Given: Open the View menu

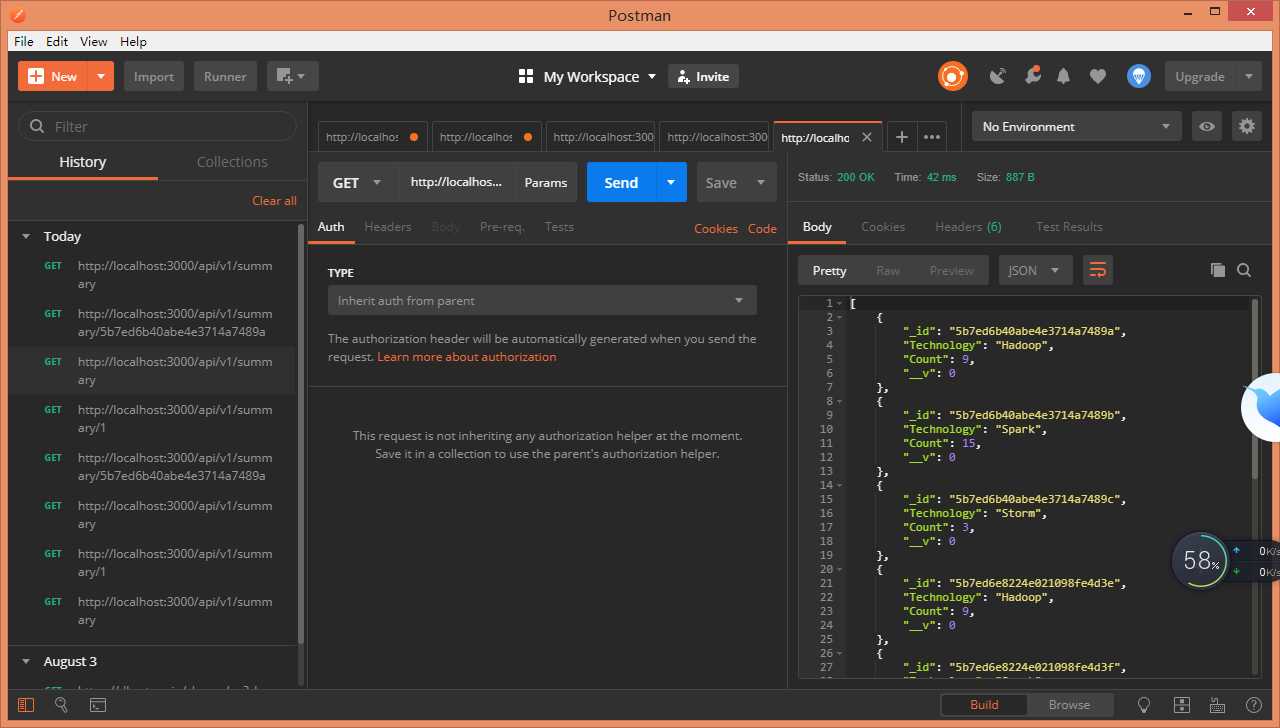Looking at the screenshot, I should click(94, 41).
